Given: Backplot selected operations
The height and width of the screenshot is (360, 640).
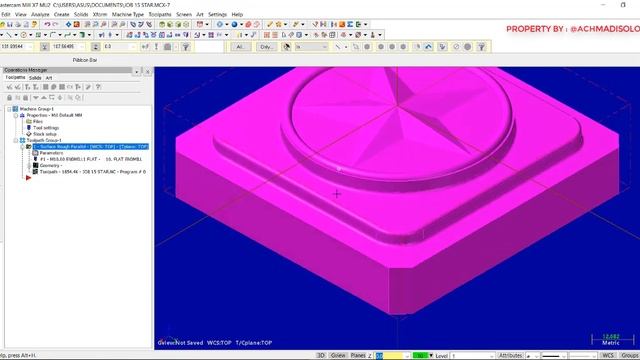Looking at the screenshot, I should point(46,87).
